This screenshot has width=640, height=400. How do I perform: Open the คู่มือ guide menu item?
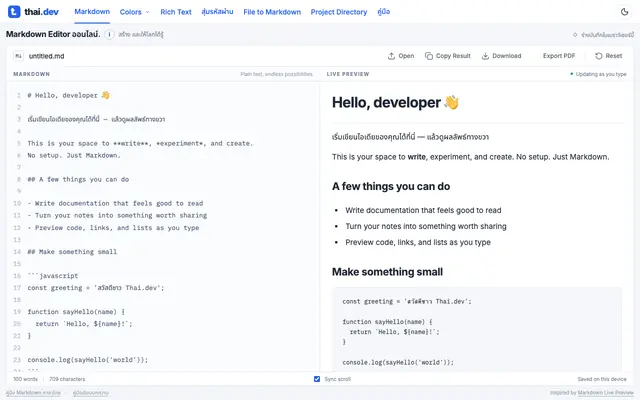(x=384, y=12)
